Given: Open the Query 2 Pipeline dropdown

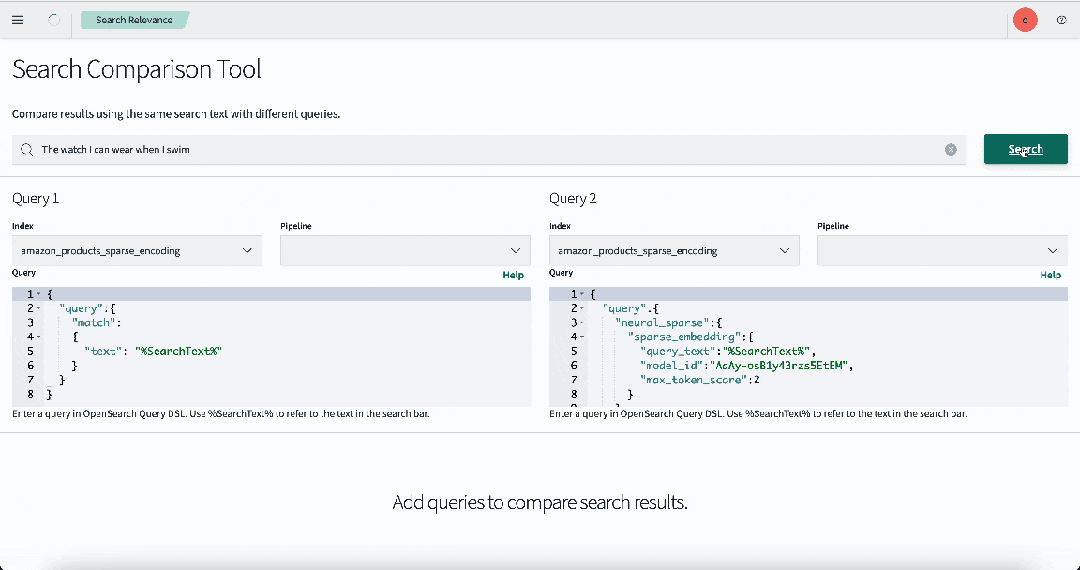Looking at the screenshot, I should click(942, 251).
